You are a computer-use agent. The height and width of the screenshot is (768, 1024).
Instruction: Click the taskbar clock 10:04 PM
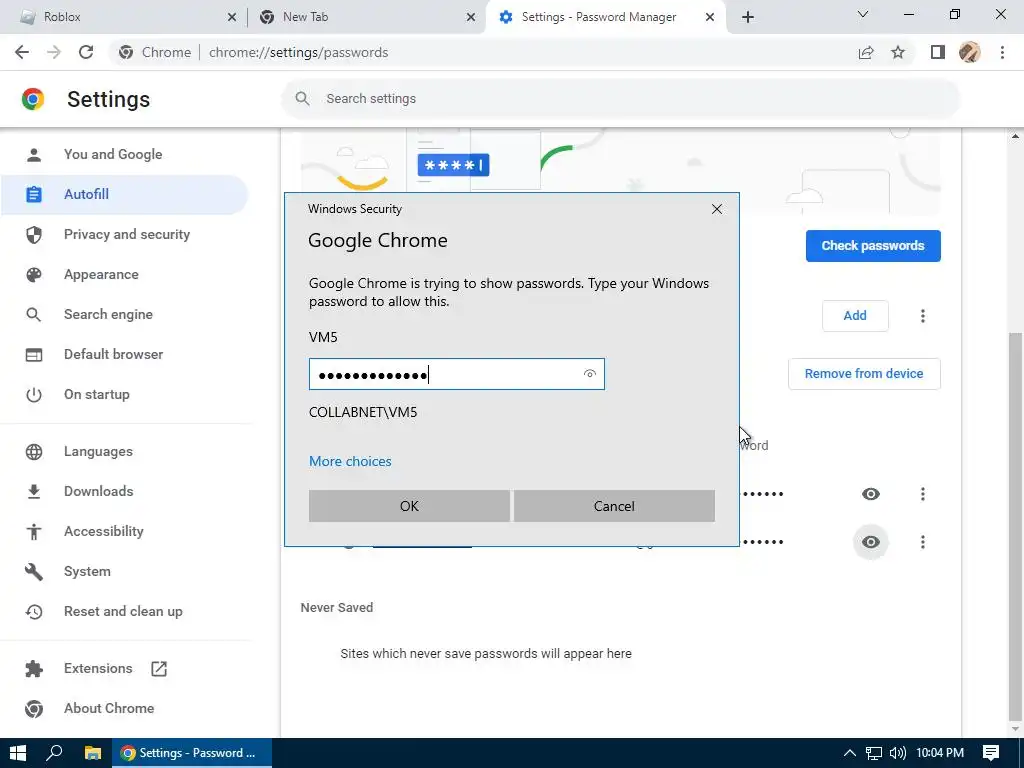tap(940, 753)
